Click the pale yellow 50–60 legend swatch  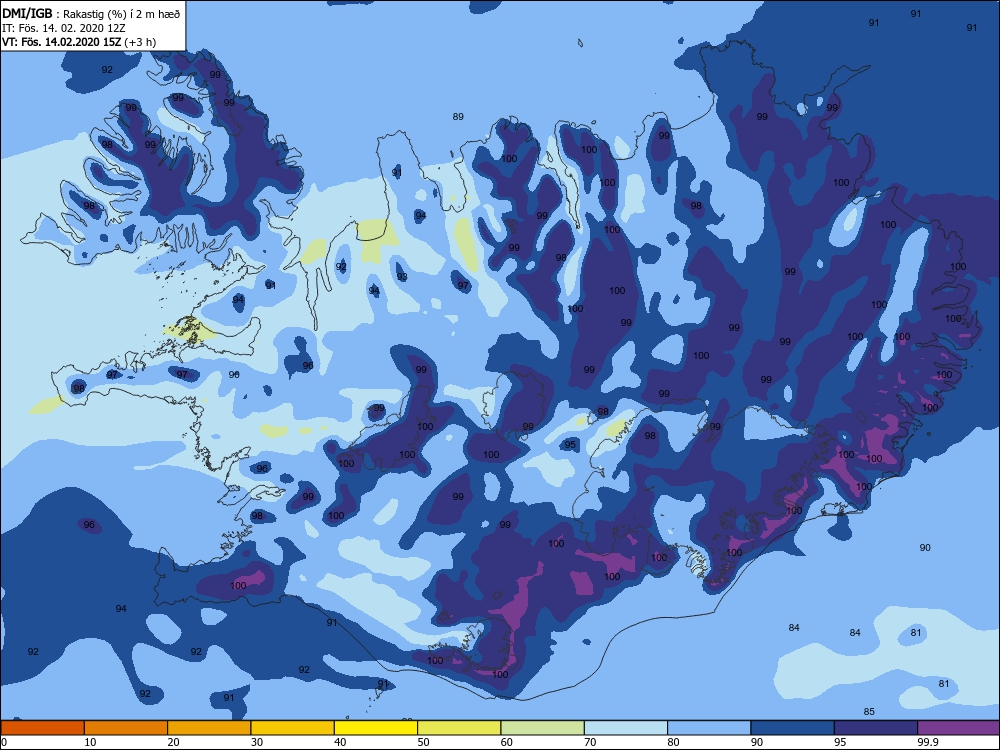(x=459, y=728)
